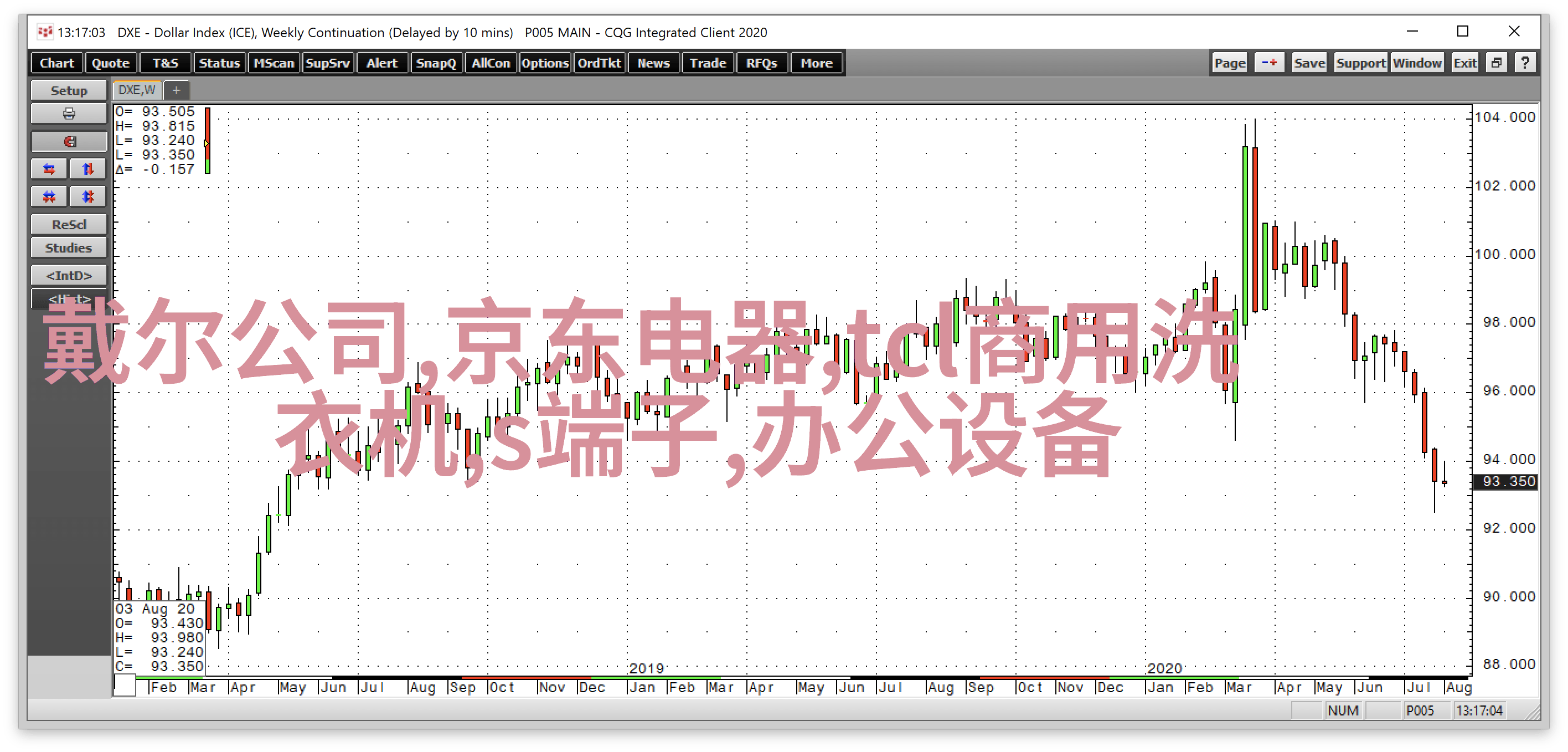Open Options from the toolbar
This screenshot has height=752, width=1568.
tap(544, 63)
